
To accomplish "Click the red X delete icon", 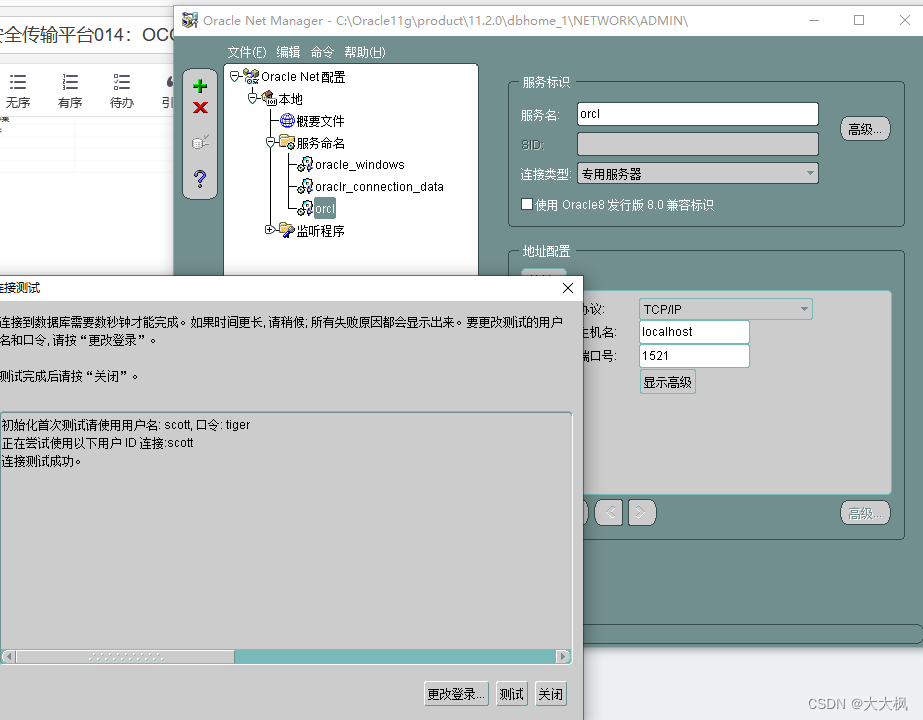I will 200,108.
